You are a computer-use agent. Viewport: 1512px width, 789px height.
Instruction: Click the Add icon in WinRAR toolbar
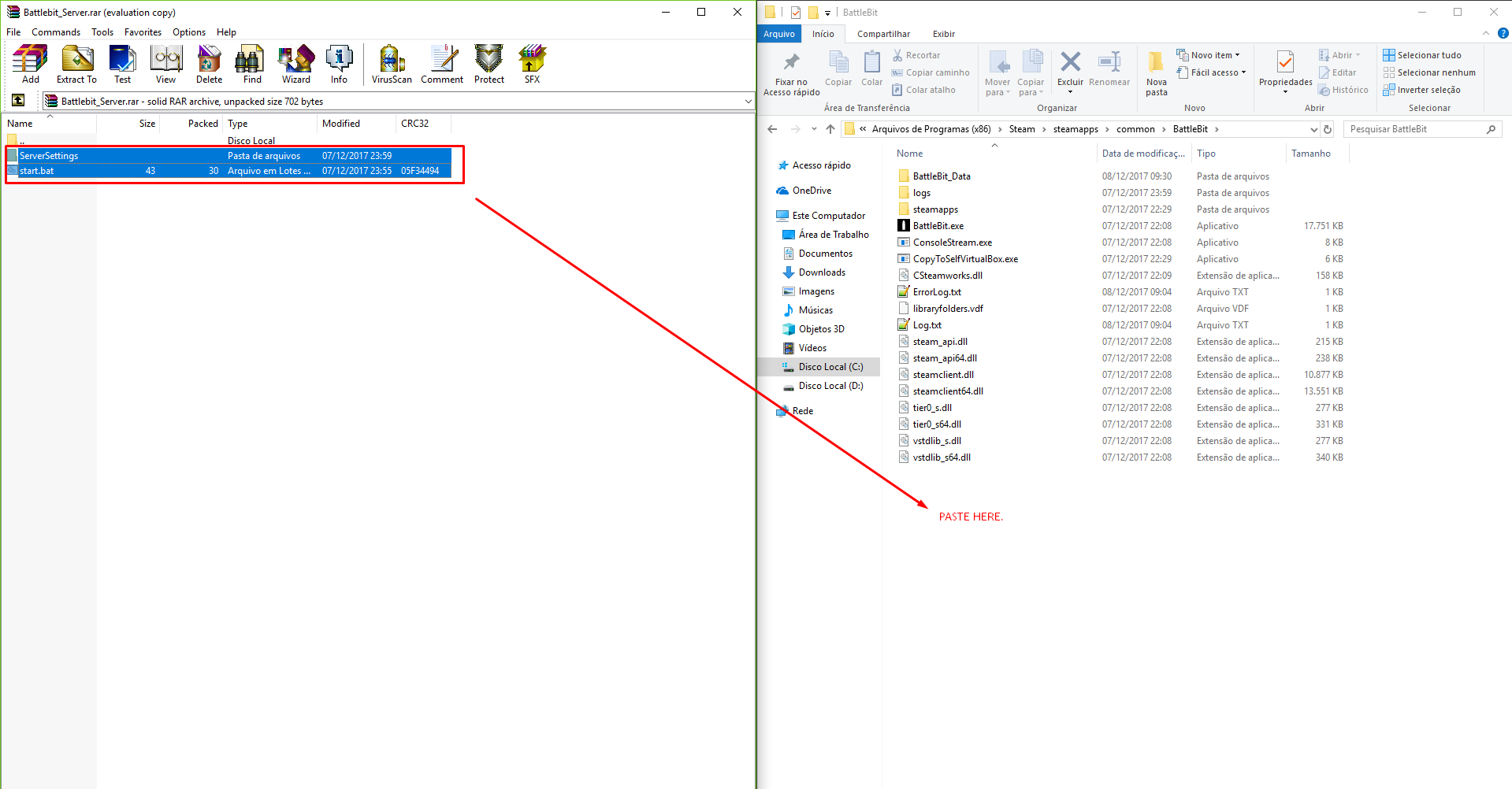[x=30, y=64]
